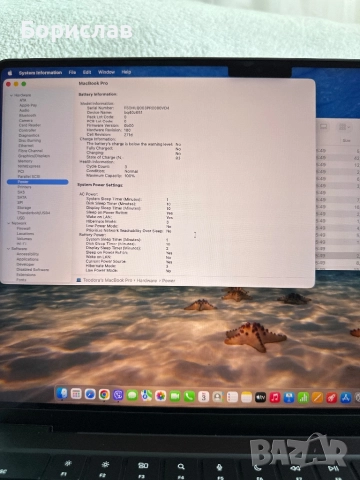Select Card Reader in the sidebar
The height and width of the screenshot is (480, 360).
(30, 125)
